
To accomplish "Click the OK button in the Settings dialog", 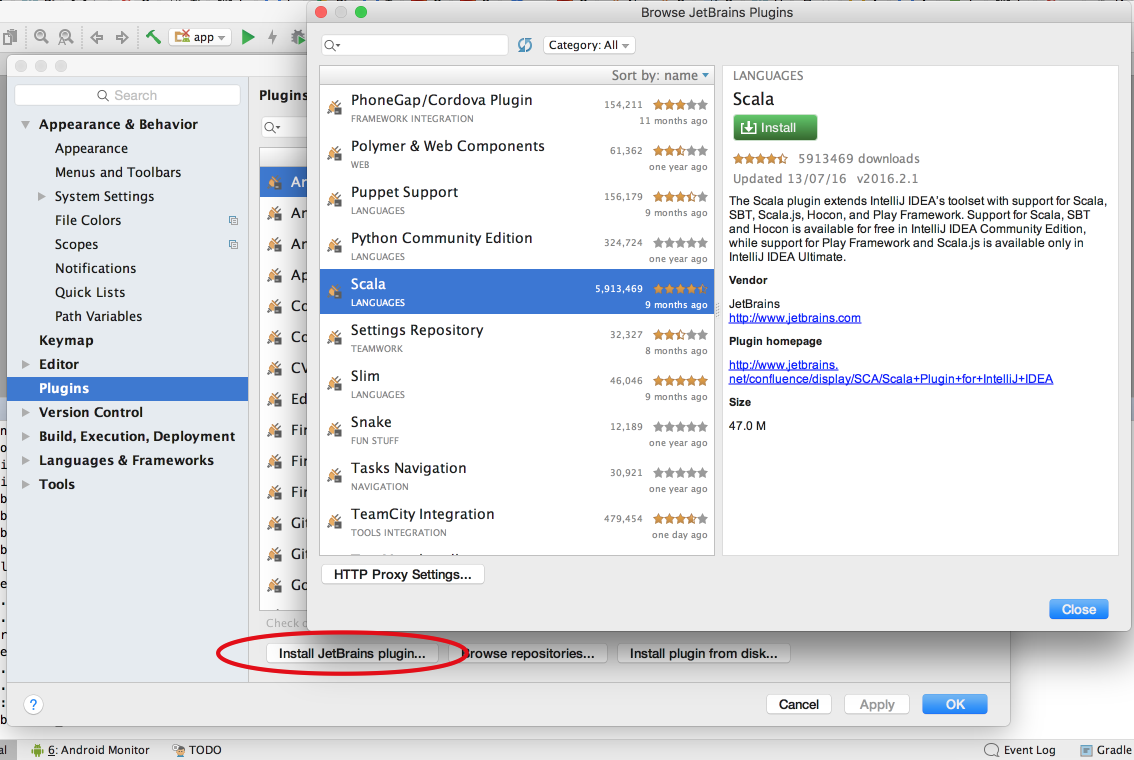I will (x=955, y=704).
